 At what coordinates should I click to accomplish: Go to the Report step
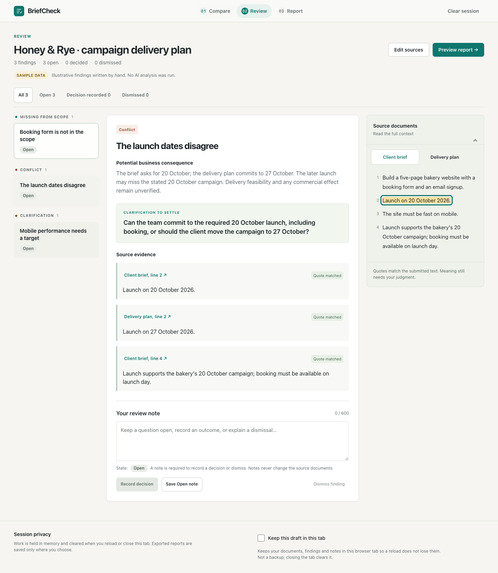(x=291, y=11)
